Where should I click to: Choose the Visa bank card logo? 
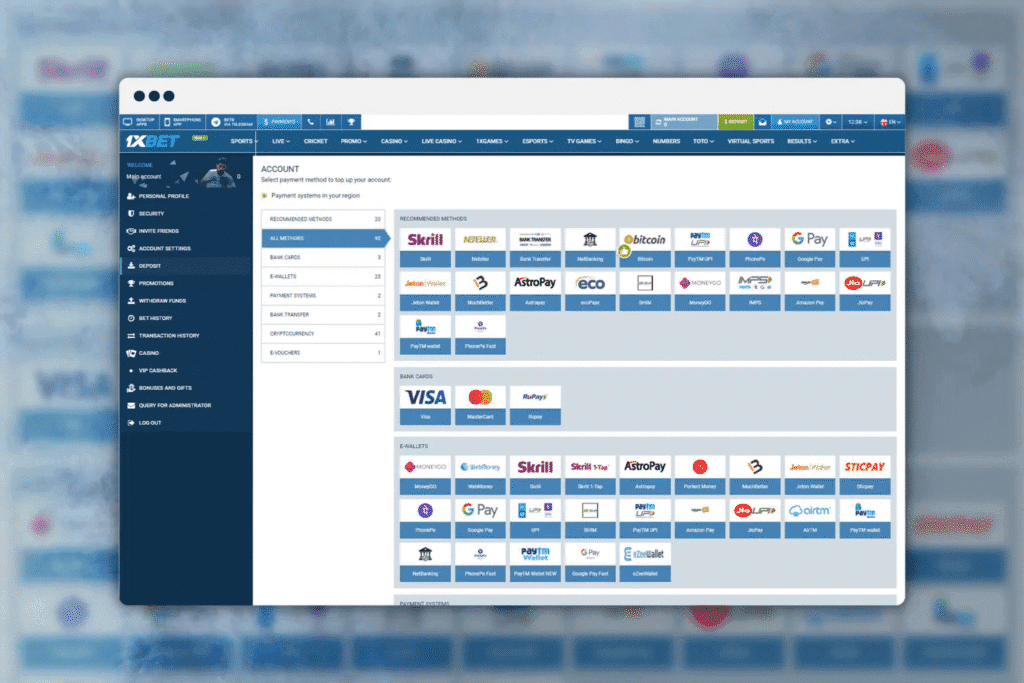(425, 397)
